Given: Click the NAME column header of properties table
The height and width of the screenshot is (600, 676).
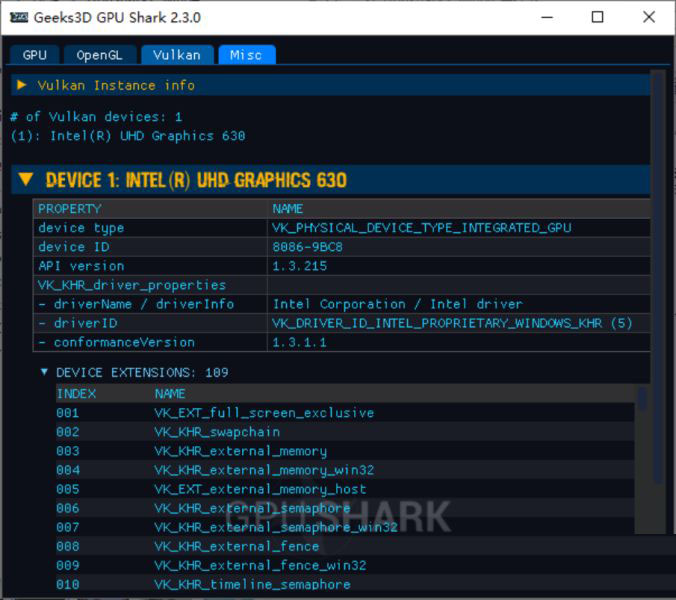Looking at the screenshot, I should pos(459,209).
